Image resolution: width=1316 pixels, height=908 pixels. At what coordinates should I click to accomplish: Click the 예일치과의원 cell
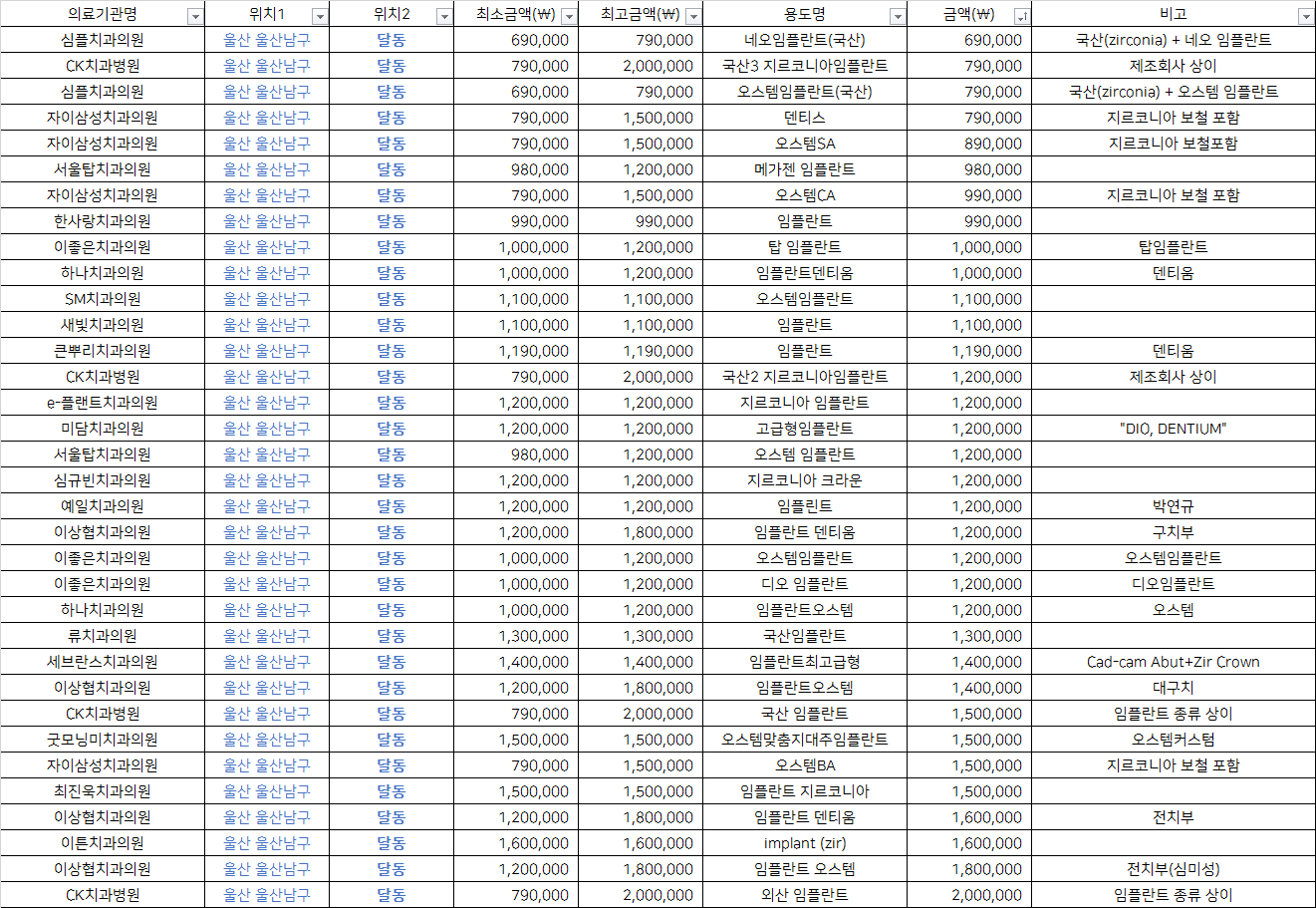[x=103, y=506]
